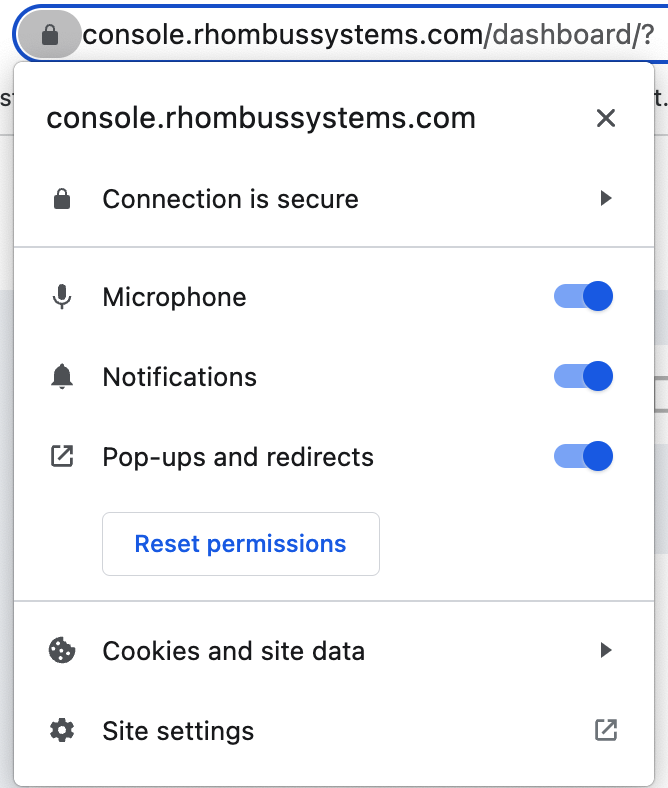Click the cookie icon

pos(62,650)
